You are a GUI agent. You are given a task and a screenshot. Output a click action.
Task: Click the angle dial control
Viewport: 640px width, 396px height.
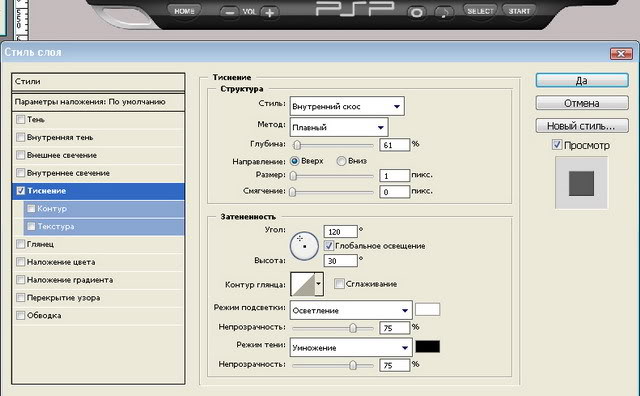304,246
